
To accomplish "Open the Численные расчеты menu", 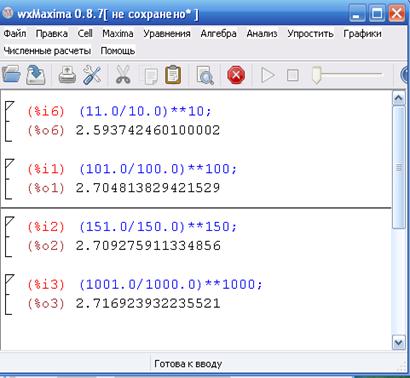I will point(47,51).
